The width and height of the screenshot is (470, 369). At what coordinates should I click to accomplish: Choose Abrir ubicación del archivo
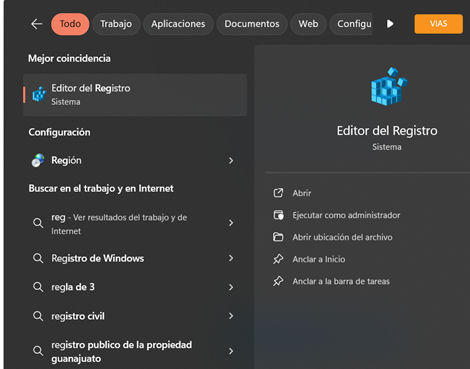[342, 237]
